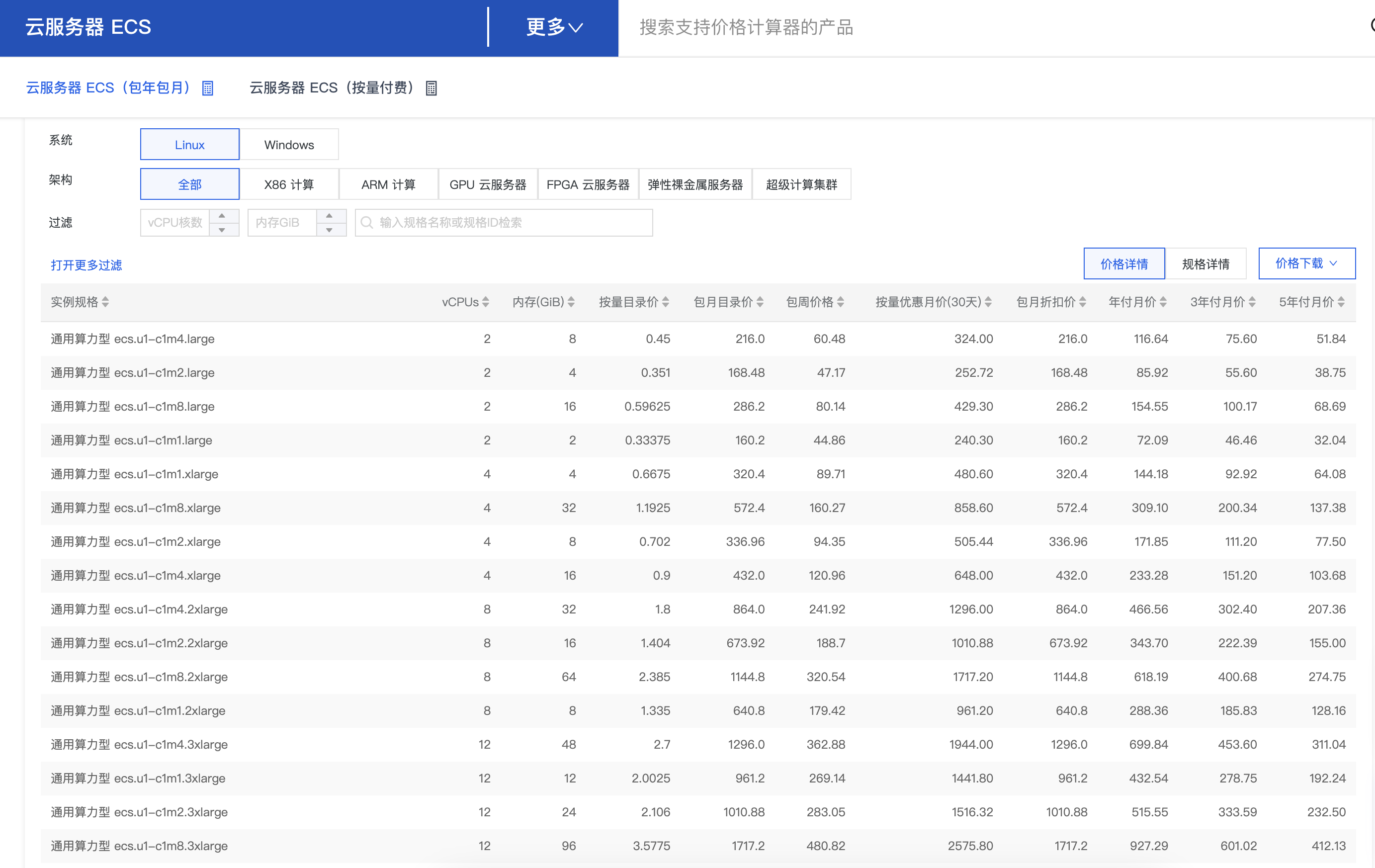Focus vCPU核数 filter input
Screen dimensions: 1375x868
(174, 223)
